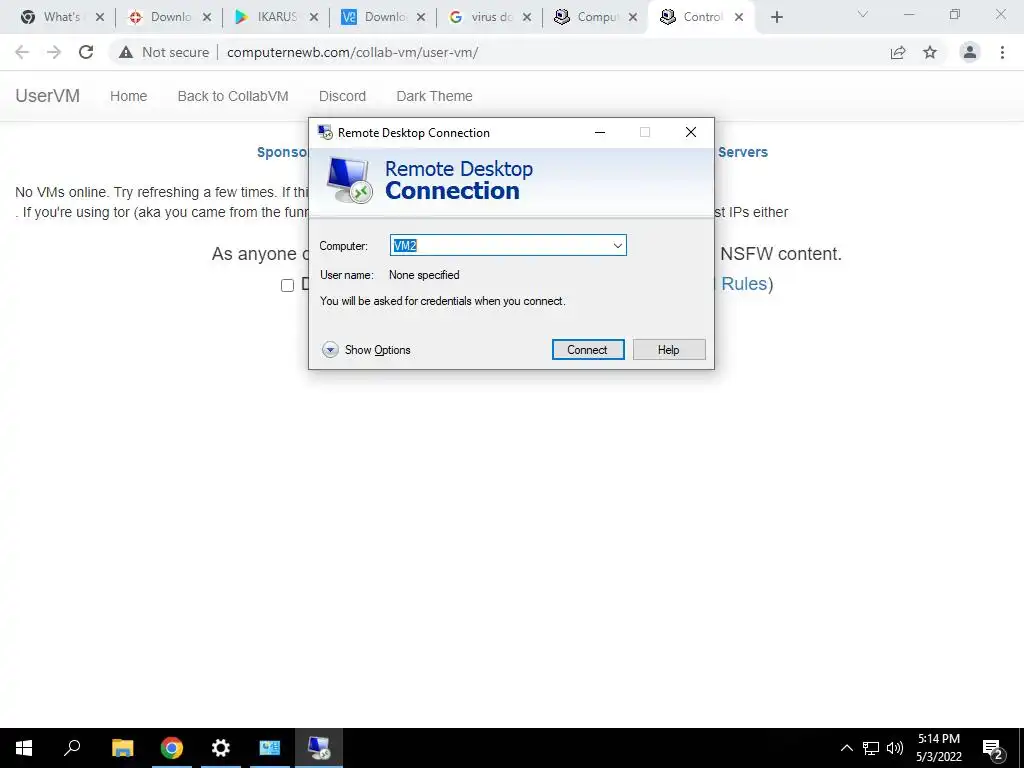
Task: Click the Remote Desktop taskbar icon
Action: pos(319,748)
